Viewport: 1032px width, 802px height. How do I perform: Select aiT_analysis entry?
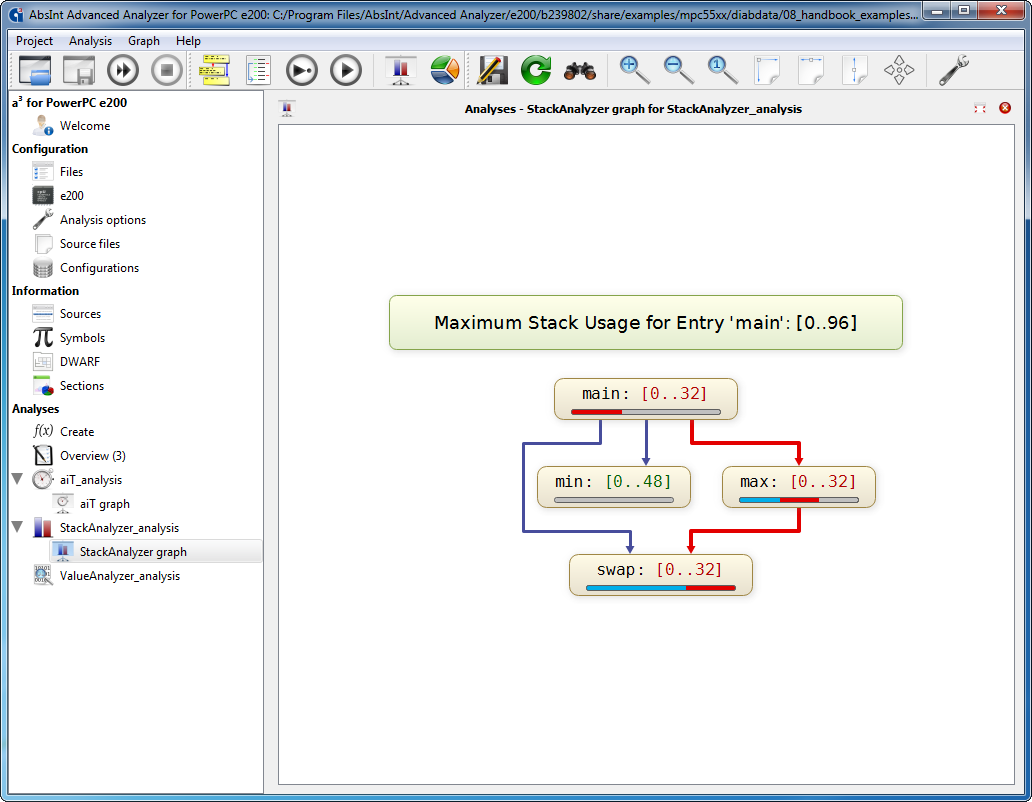(x=91, y=480)
